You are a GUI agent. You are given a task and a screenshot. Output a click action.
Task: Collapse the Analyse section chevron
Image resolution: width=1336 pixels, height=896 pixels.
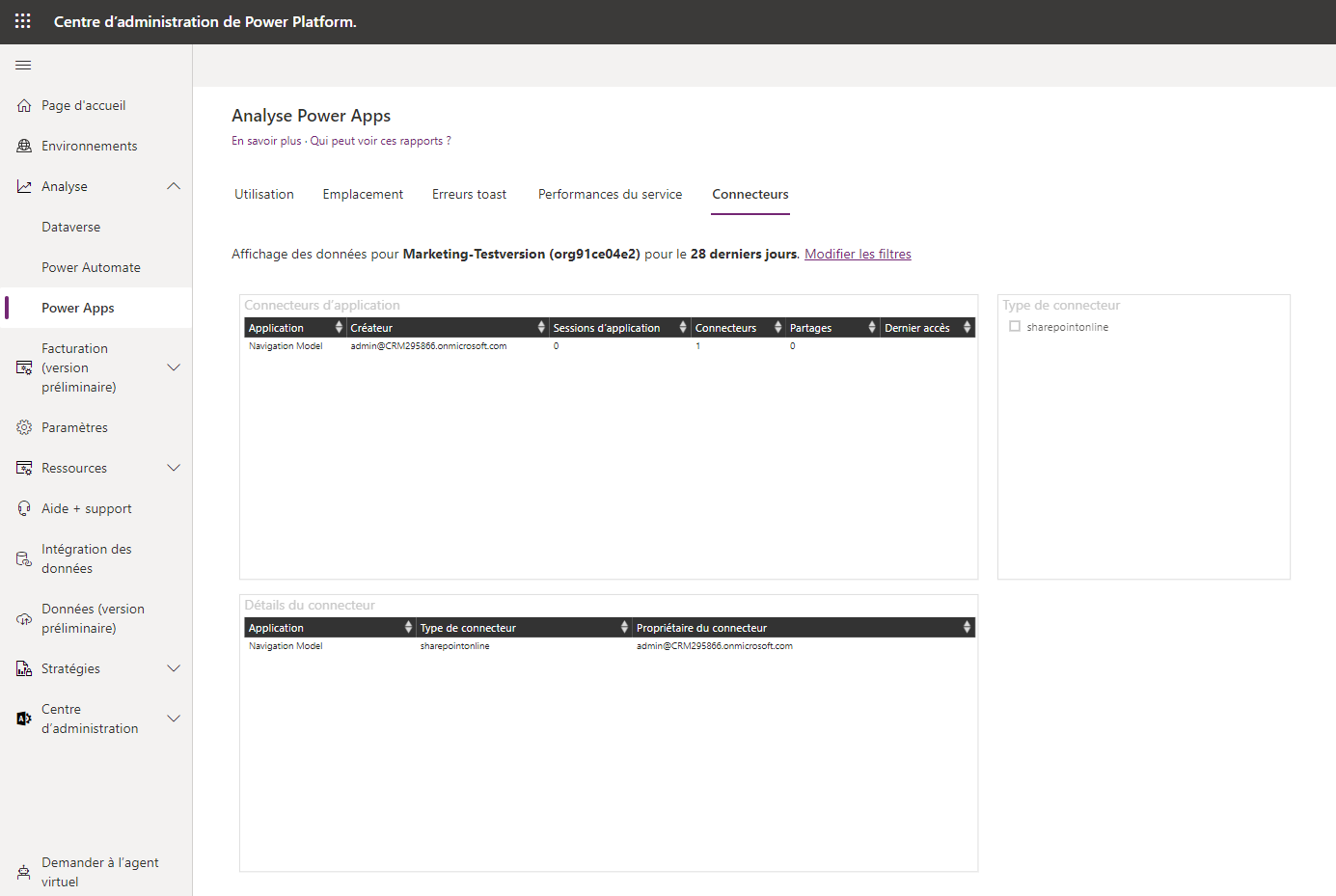[x=174, y=187]
